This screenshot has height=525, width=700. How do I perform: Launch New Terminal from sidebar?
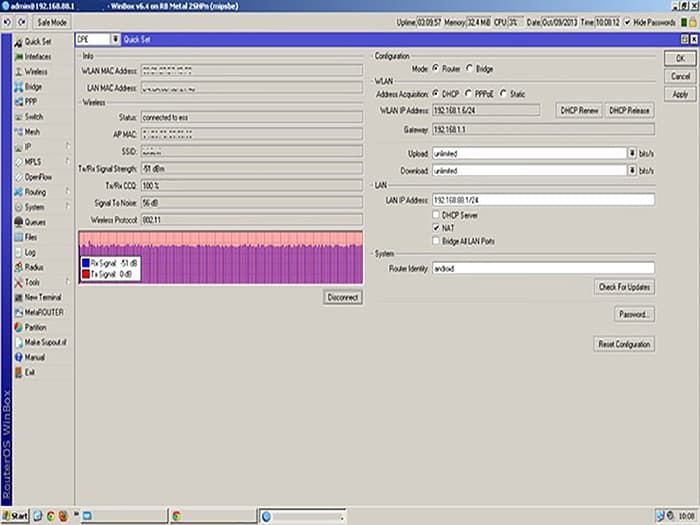point(17,297)
